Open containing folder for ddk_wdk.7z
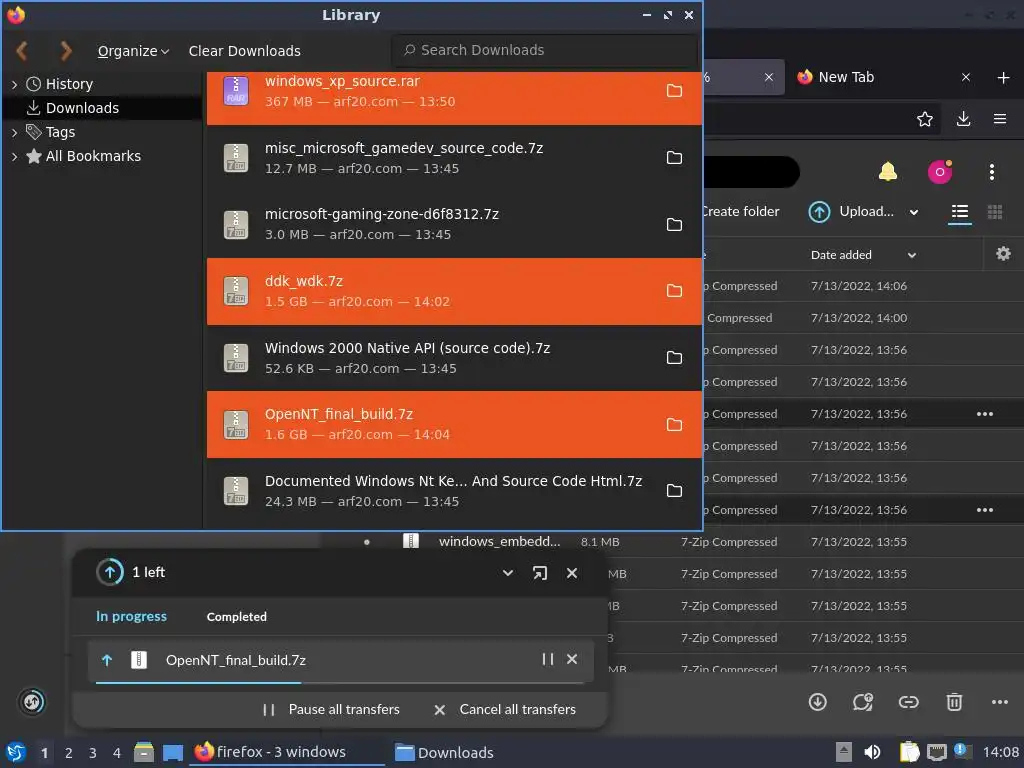1024x768 pixels. [x=674, y=291]
